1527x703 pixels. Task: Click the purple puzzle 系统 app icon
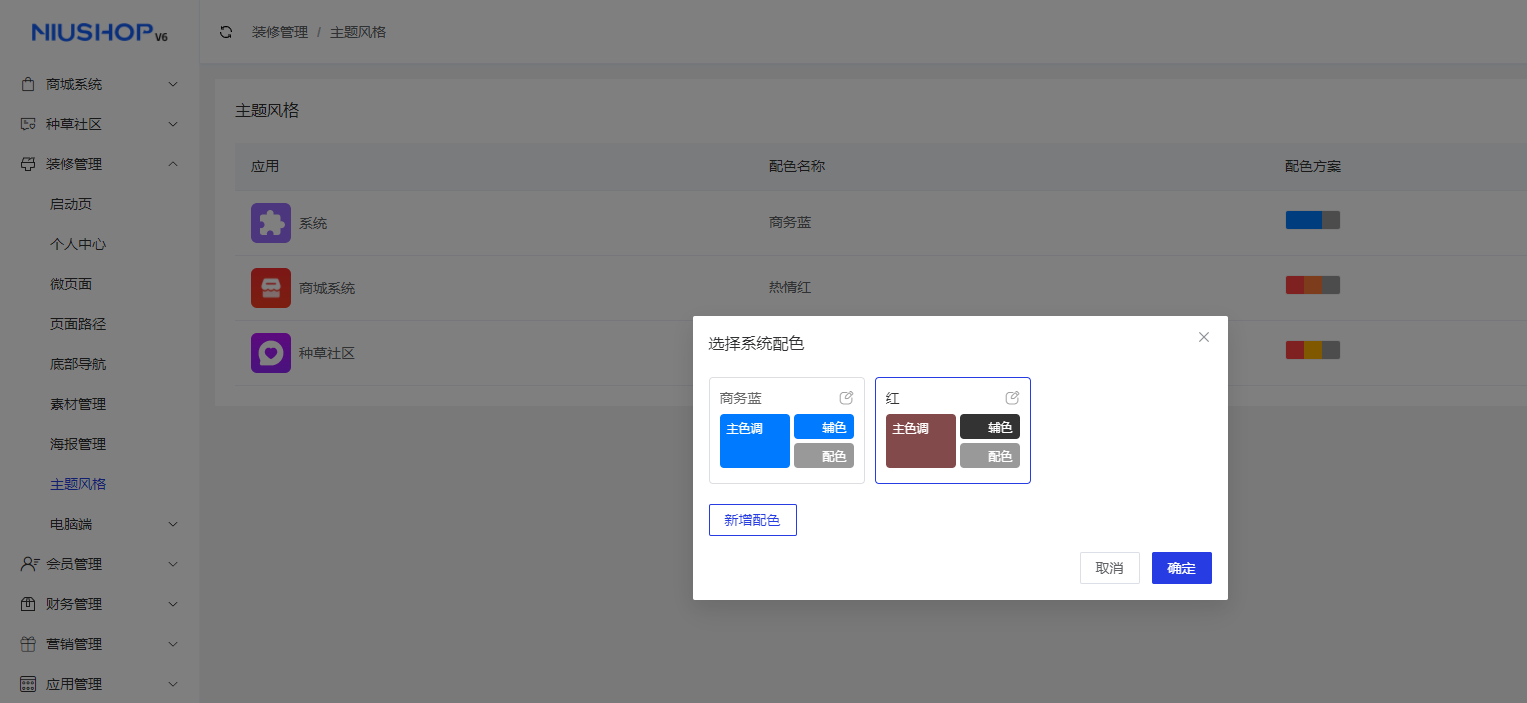[x=271, y=223]
